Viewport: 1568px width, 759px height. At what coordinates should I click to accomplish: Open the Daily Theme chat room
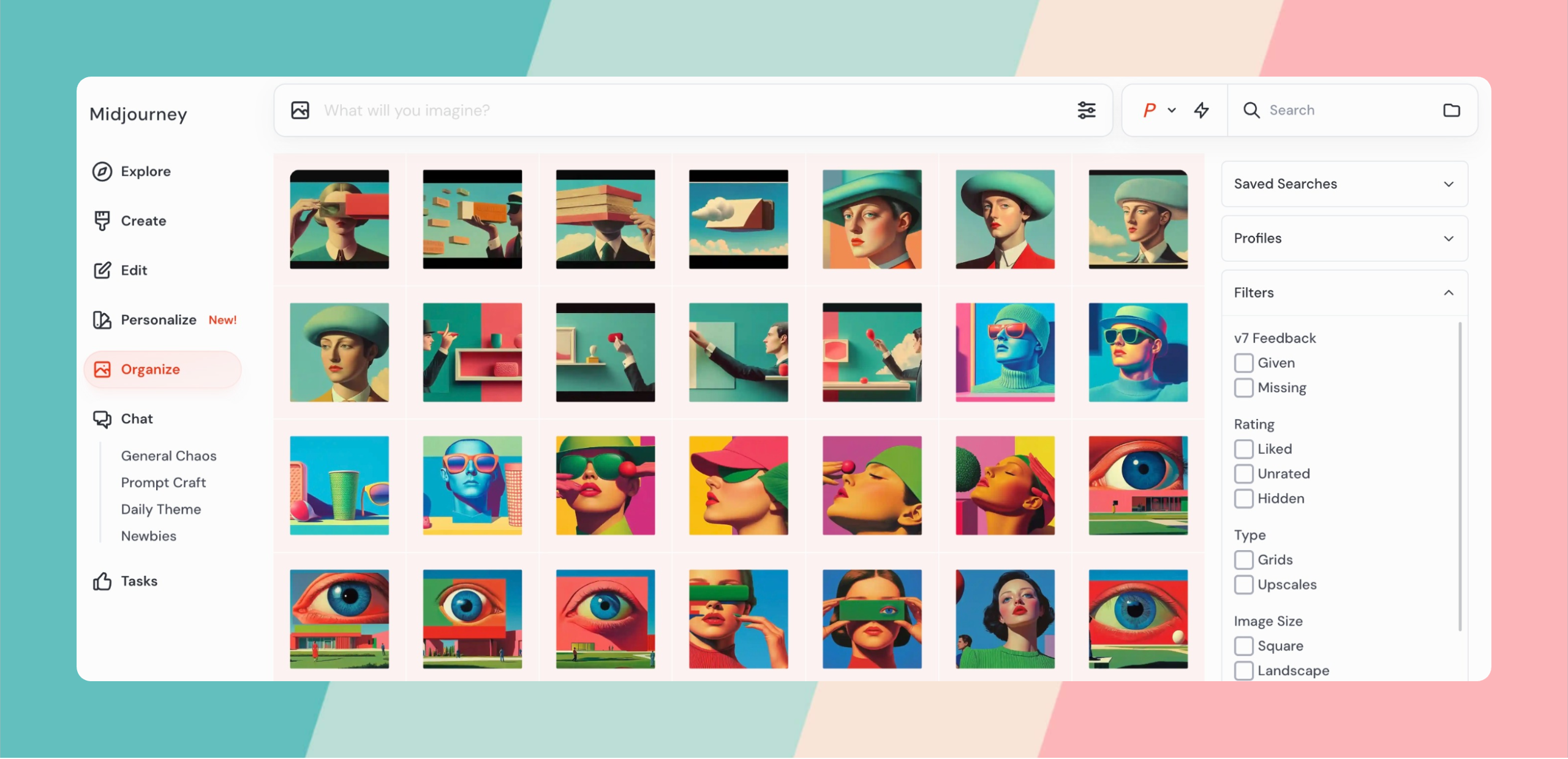[161, 510]
